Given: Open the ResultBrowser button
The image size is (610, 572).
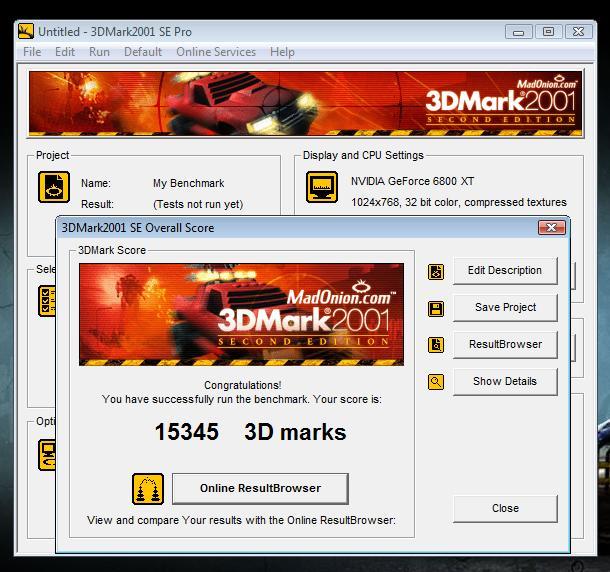Looking at the screenshot, I should (x=505, y=344).
